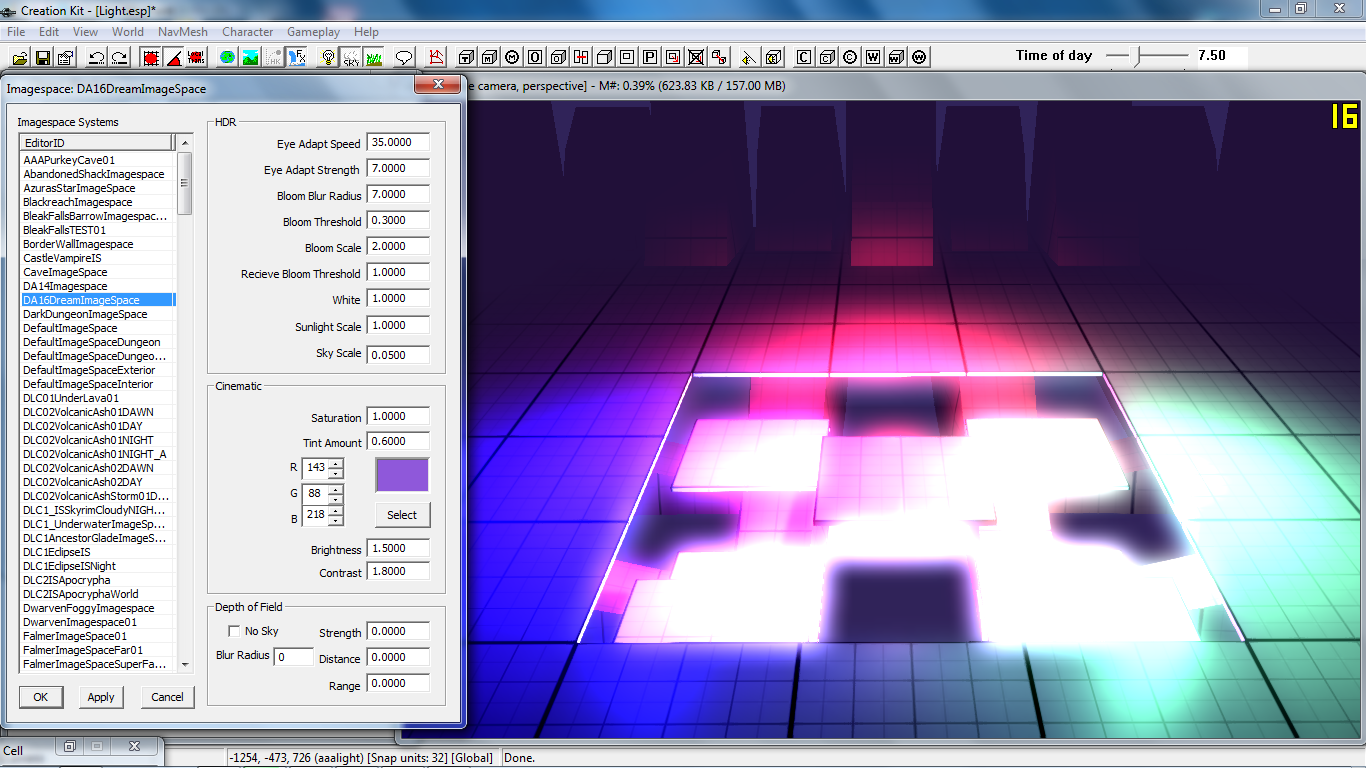Toggle the Snap to Grid icon
The image size is (1366, 768).
[x=151, y=57]
